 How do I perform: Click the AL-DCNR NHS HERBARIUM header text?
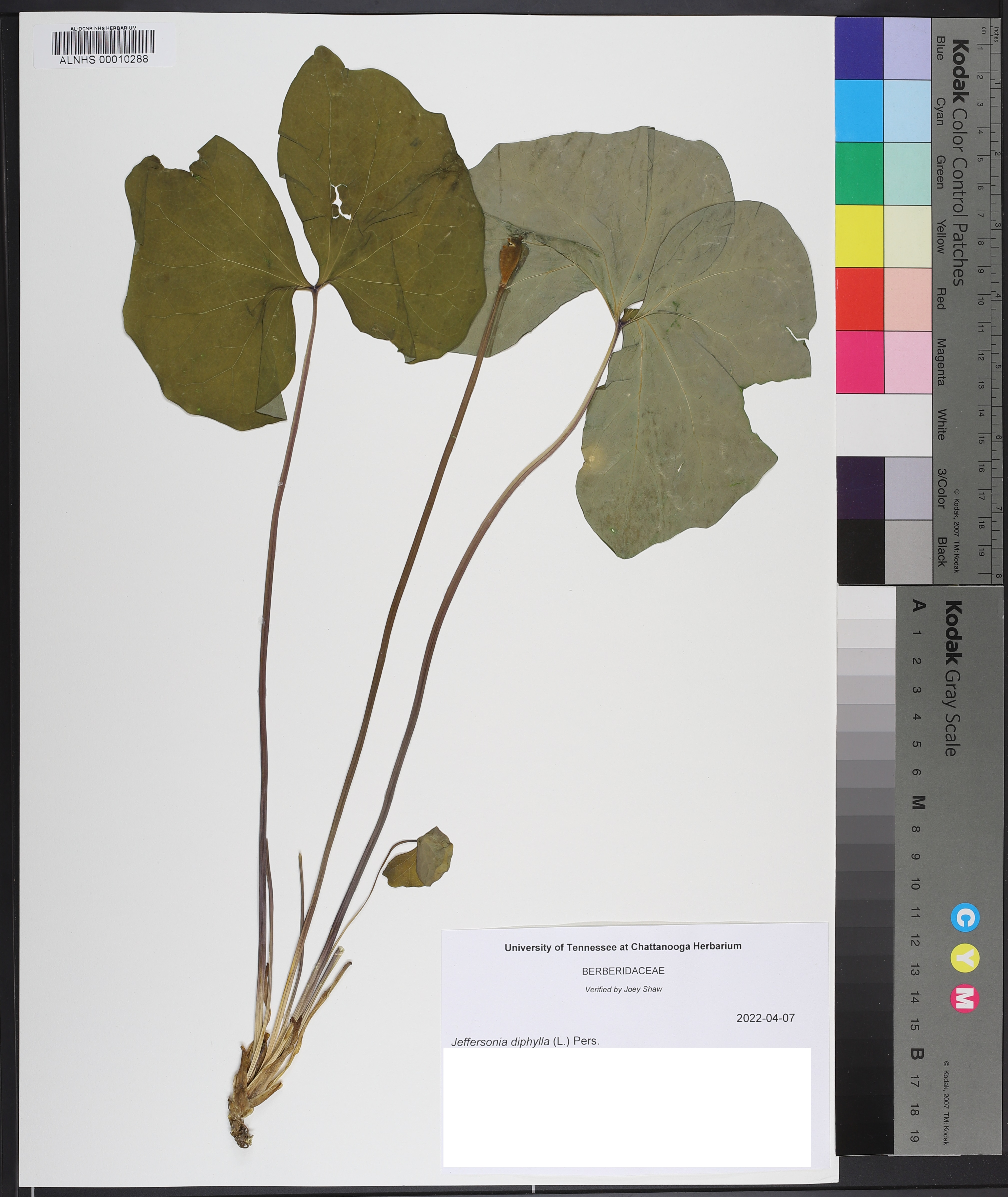[x=104, y=28]
